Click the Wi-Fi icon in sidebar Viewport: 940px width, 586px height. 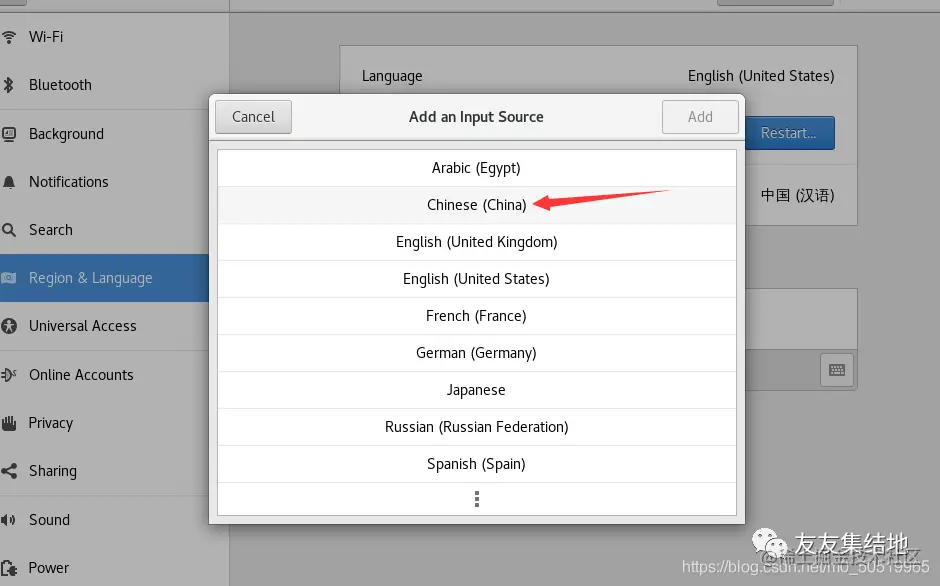point(8,37)
